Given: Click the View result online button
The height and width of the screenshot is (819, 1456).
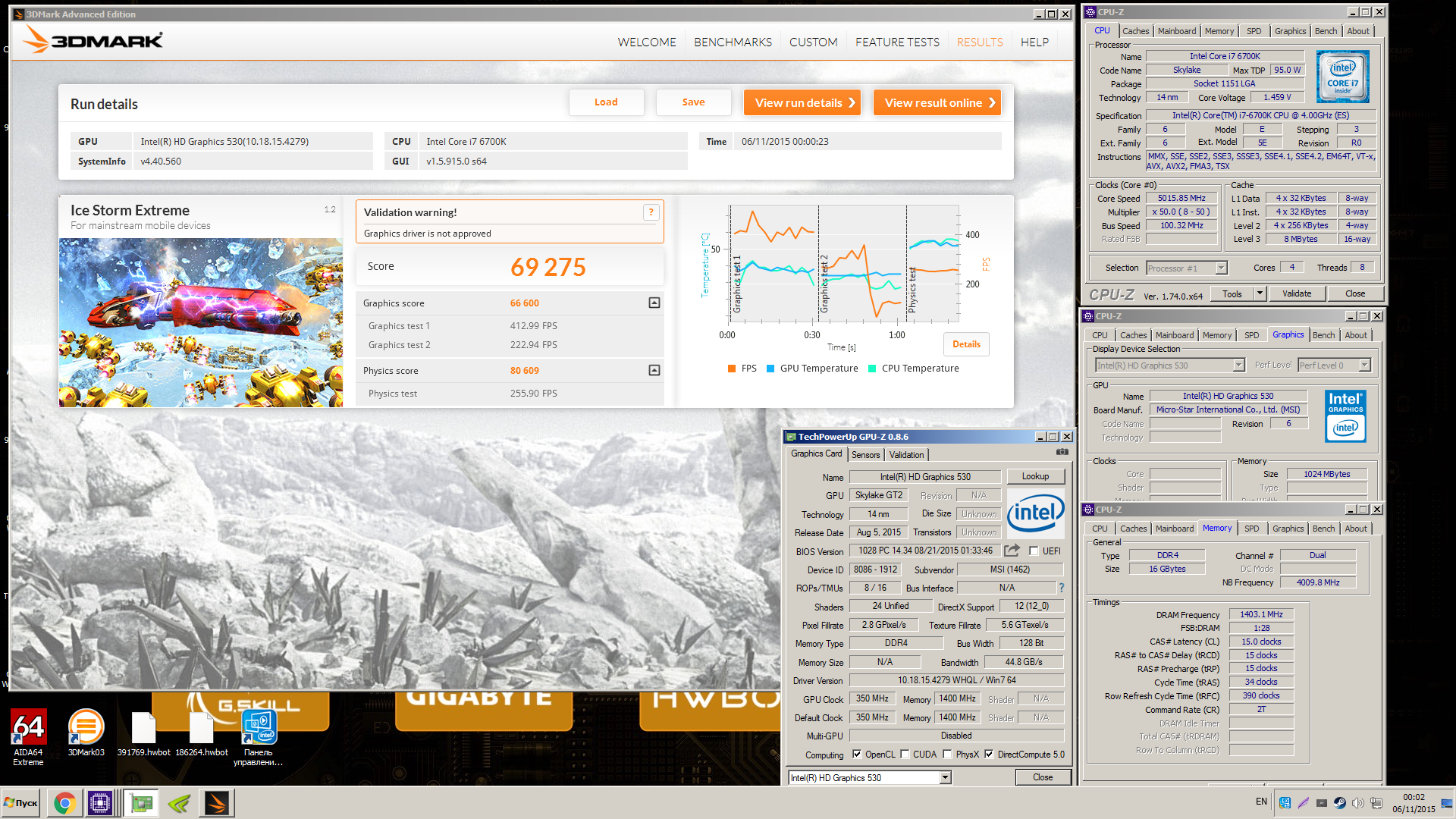Looking at the screenshot, I should (937, 102).
